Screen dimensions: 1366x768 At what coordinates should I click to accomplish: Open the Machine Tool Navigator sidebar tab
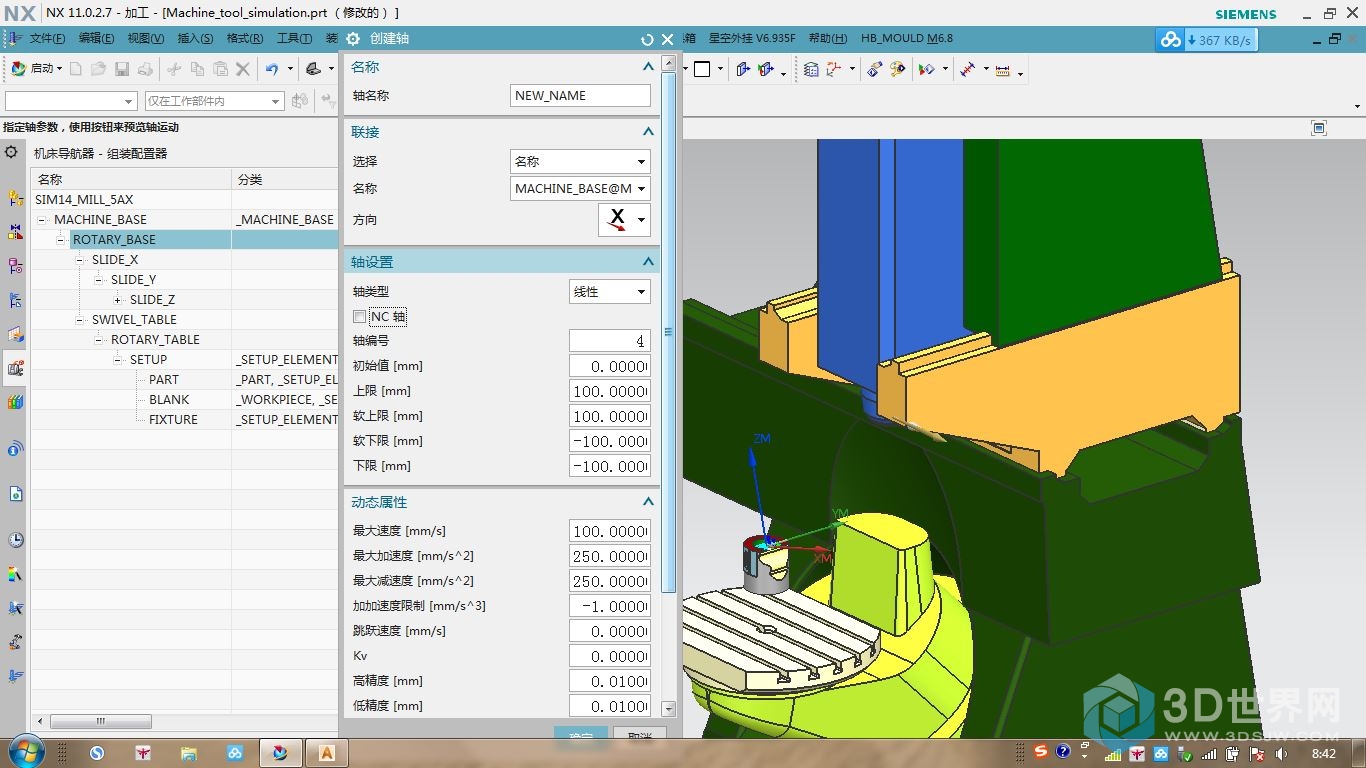[x=15, y=368]
